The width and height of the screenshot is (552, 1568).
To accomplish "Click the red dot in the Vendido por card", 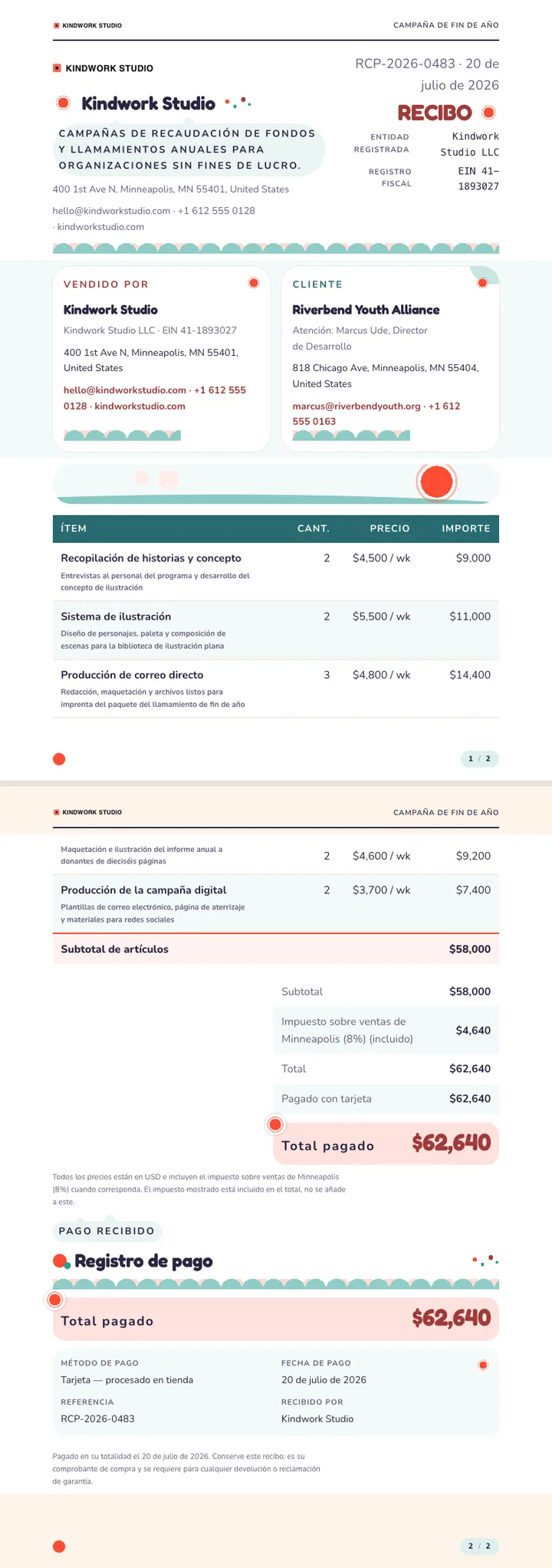I will (x=254, y=284).
